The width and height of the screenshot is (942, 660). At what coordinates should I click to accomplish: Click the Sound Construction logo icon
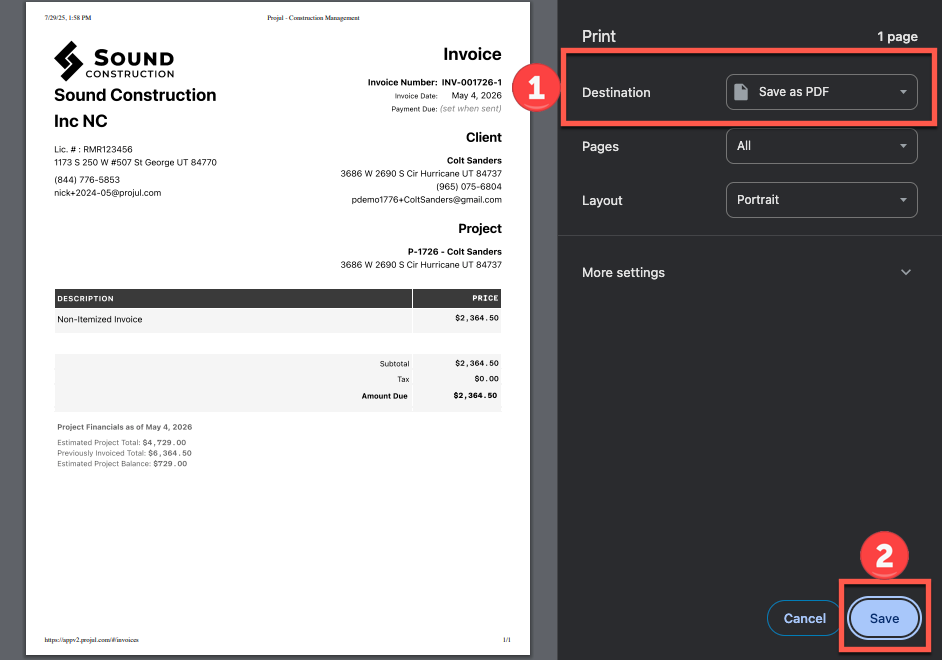tap(69, 61)
